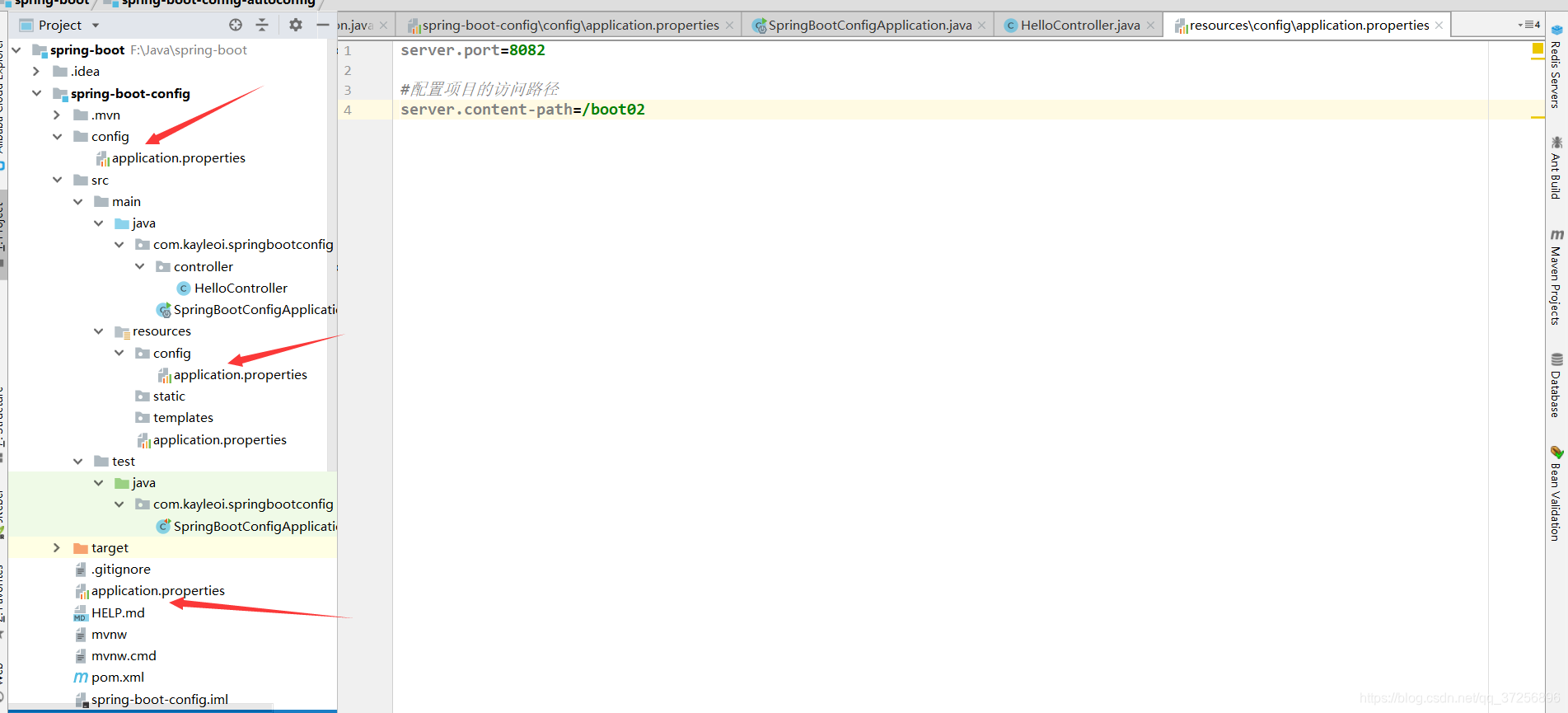This screenshot has height=713, width=1568.
Task: Select mvnw.cmd file
Action: tap(115, 656)
